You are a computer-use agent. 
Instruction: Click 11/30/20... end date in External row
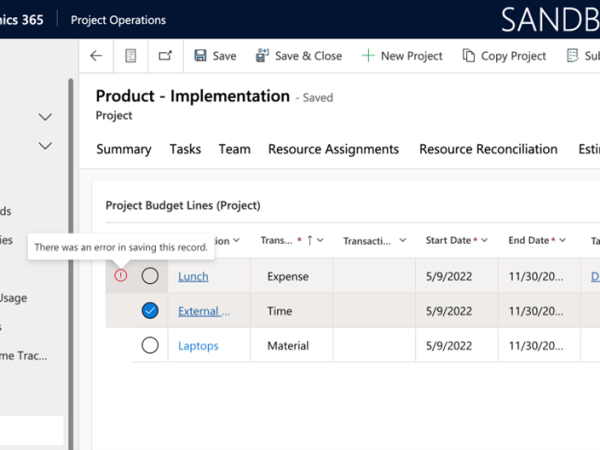click(536, 311)
